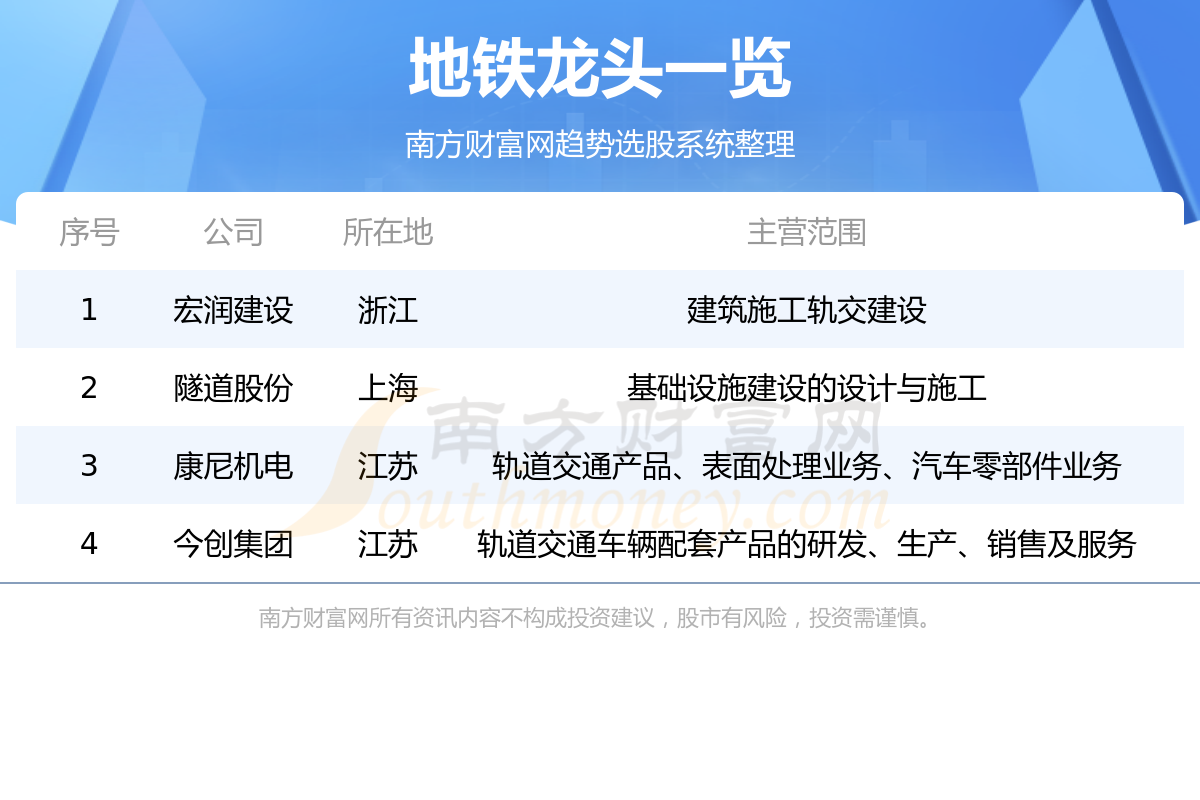
Task: Click row number 4 cell
Action: point(89,544)
